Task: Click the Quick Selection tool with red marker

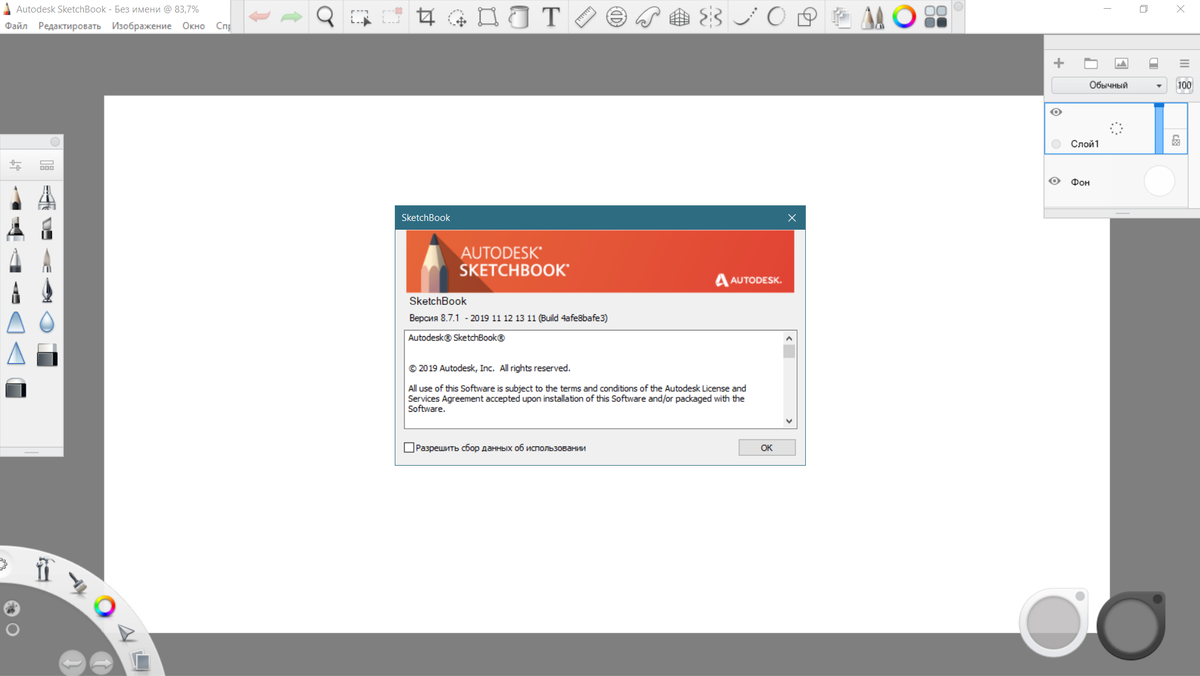Action: tap(393, 17)
